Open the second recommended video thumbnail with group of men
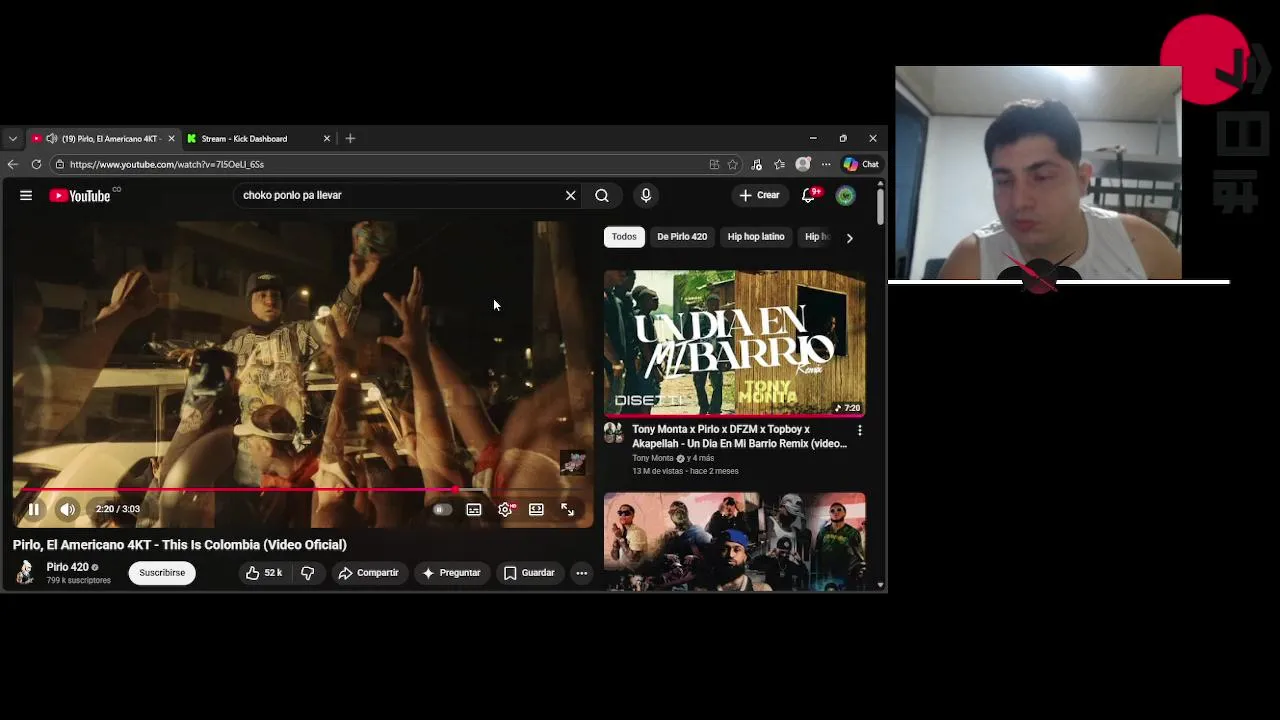 735,539
